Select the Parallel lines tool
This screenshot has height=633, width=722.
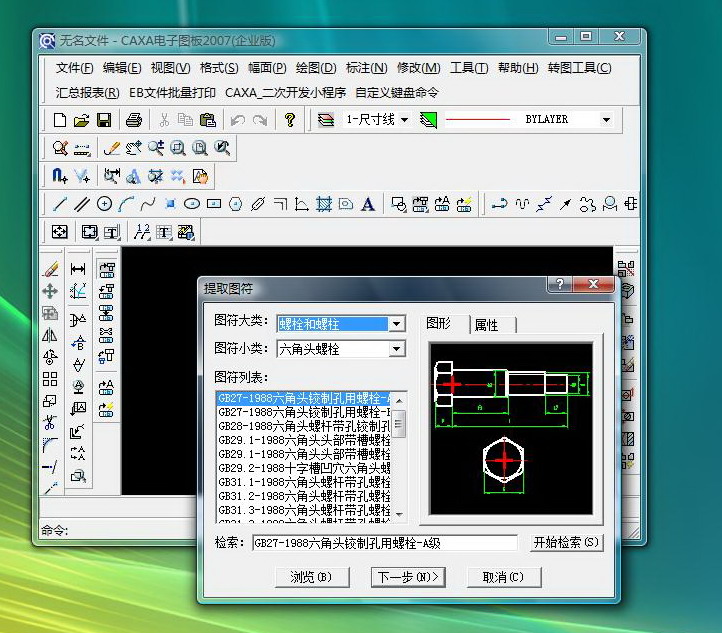(x=82, y=204)
